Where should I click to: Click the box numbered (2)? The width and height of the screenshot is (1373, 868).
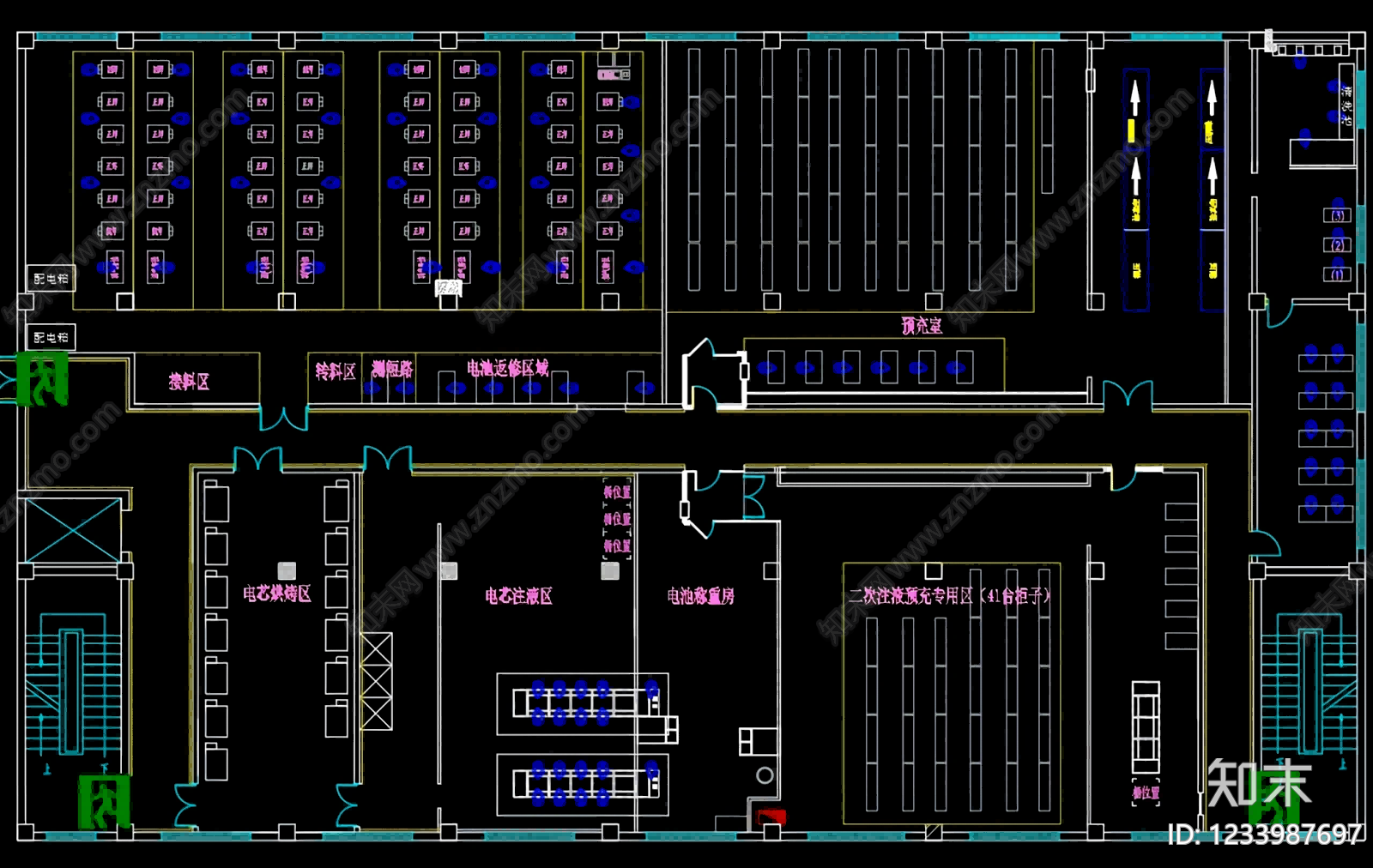pos(1338,245)
